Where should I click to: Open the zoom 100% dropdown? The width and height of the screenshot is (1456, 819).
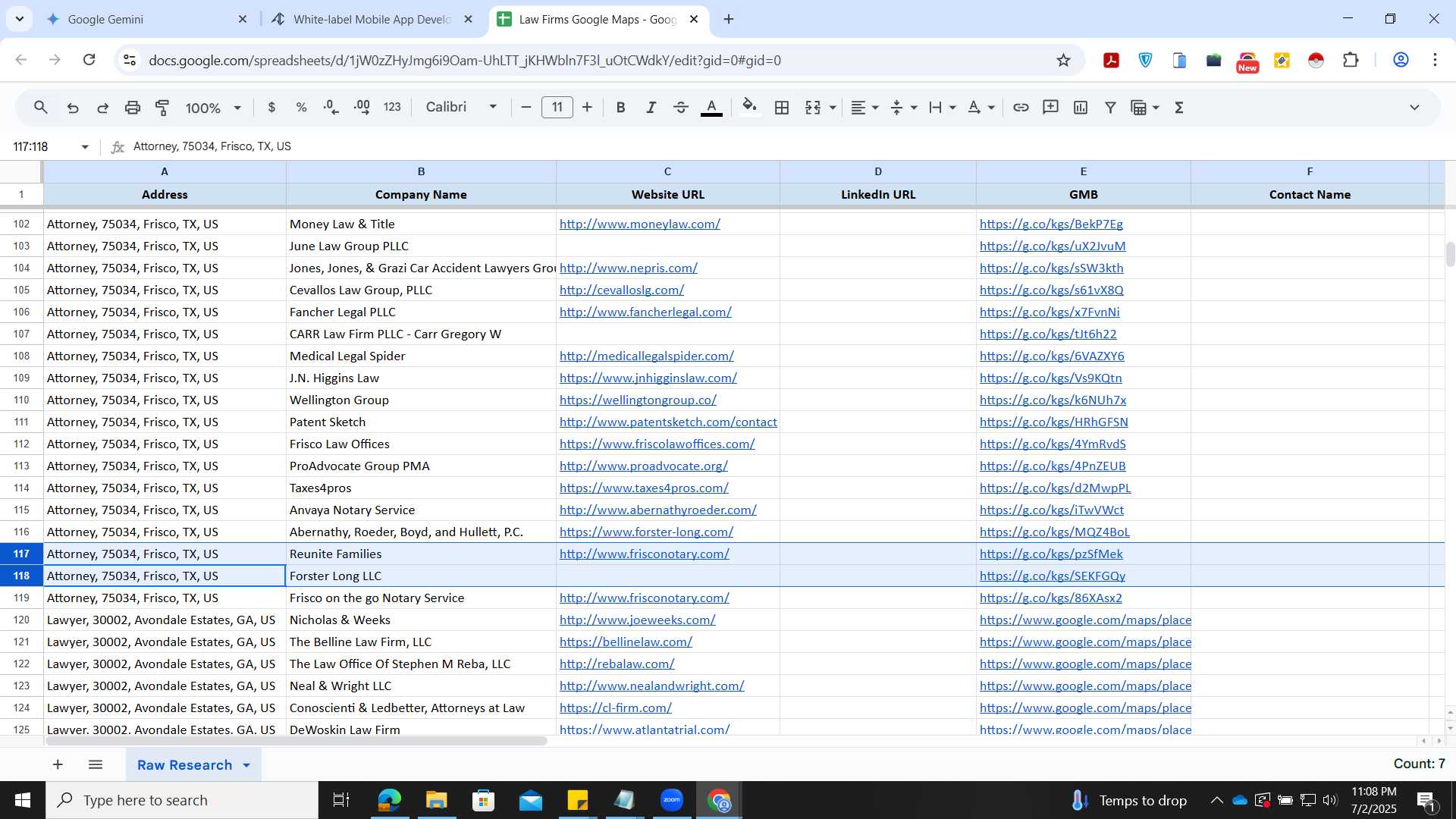(x=213, y=108)
